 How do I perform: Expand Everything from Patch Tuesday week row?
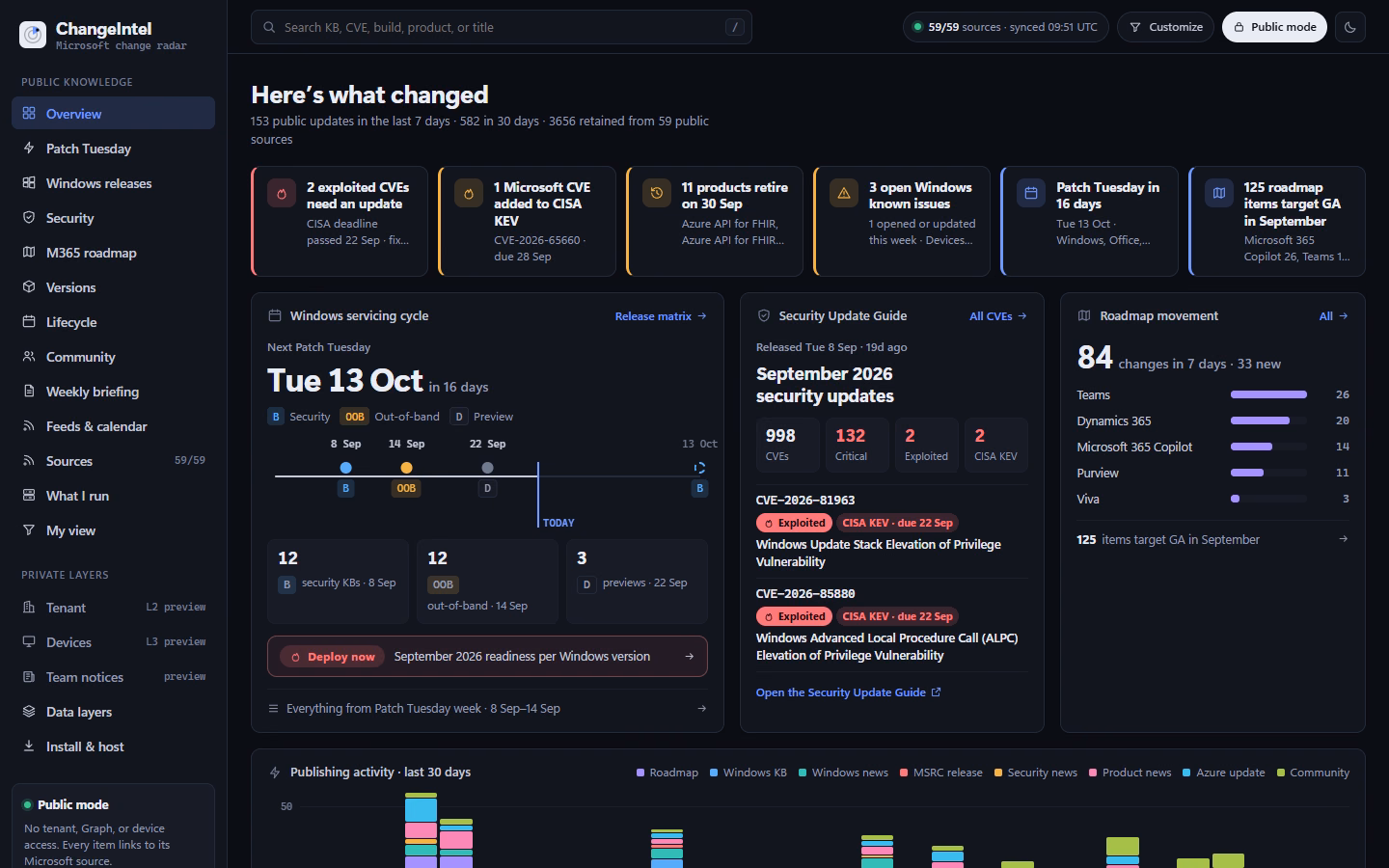487,709
